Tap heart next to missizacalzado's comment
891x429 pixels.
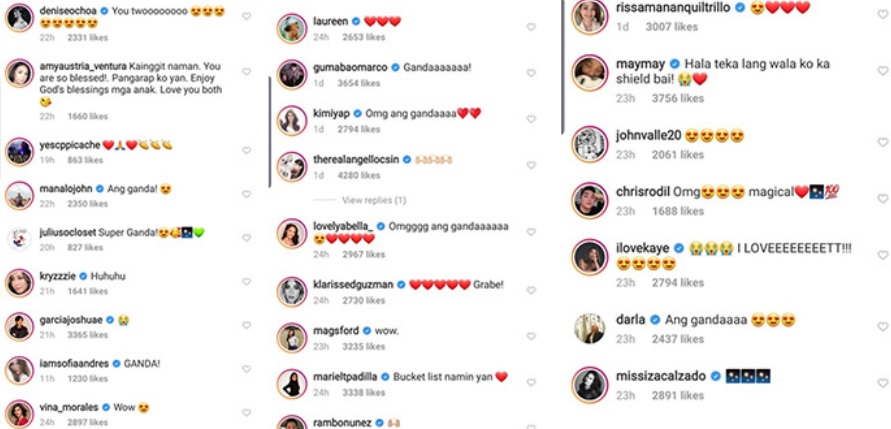pyautogui.click(x=882, y=383)
